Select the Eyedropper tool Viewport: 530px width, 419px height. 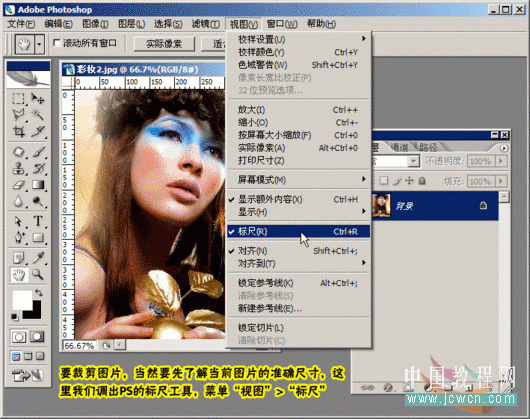tap(37, 258)
